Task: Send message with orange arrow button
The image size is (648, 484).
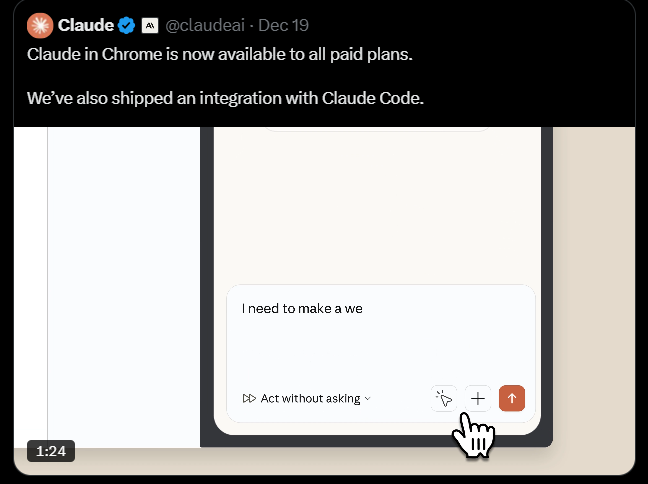Action: 511,398
